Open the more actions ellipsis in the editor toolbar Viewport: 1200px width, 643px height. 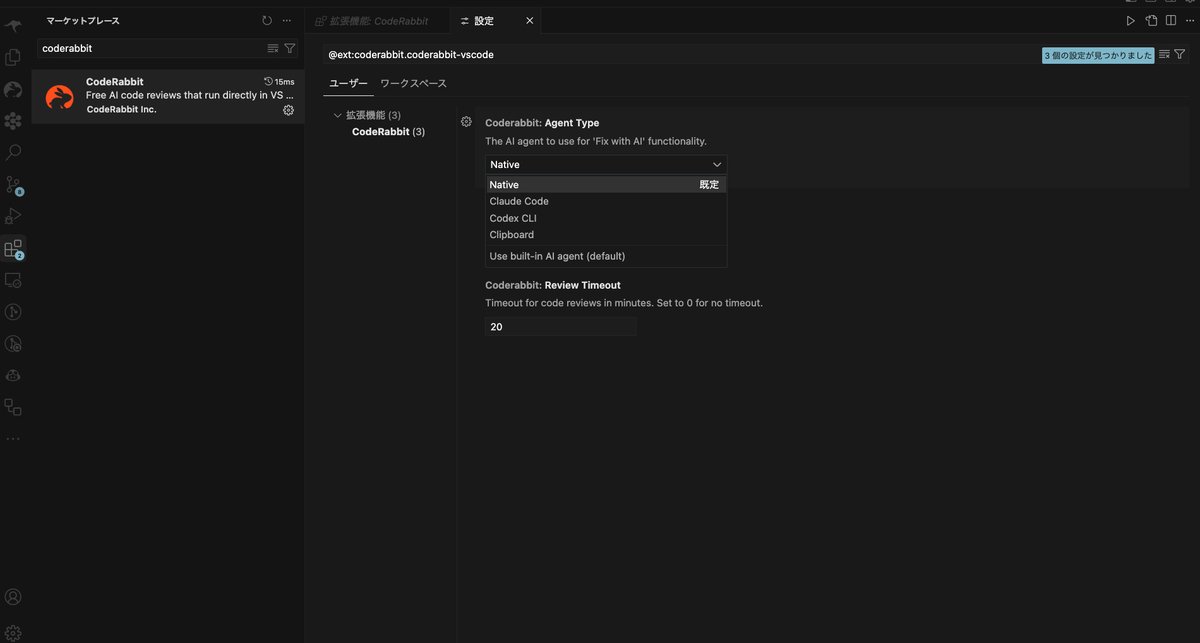point(1190,19)
